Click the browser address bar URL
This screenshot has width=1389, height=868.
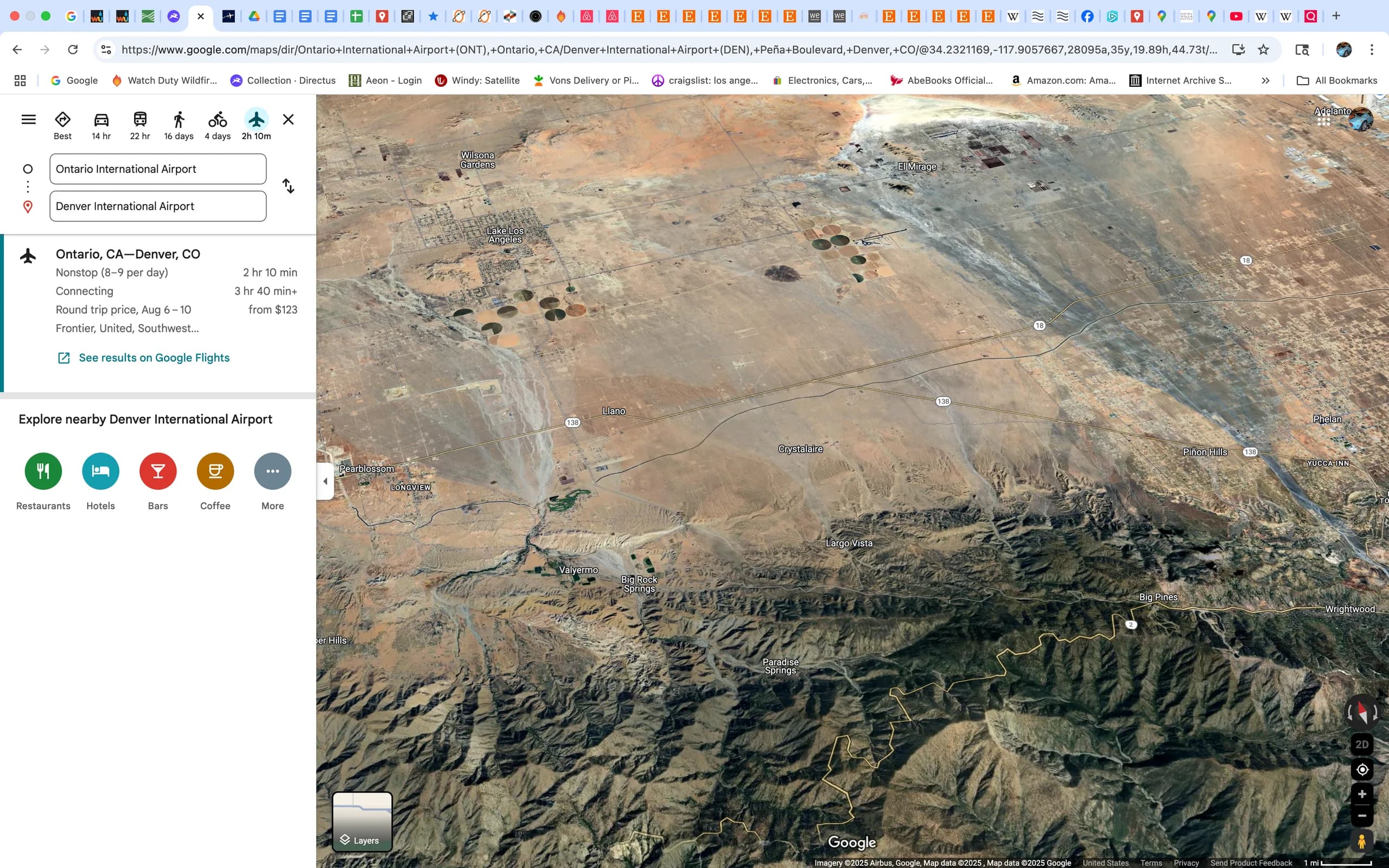(669, 49)
